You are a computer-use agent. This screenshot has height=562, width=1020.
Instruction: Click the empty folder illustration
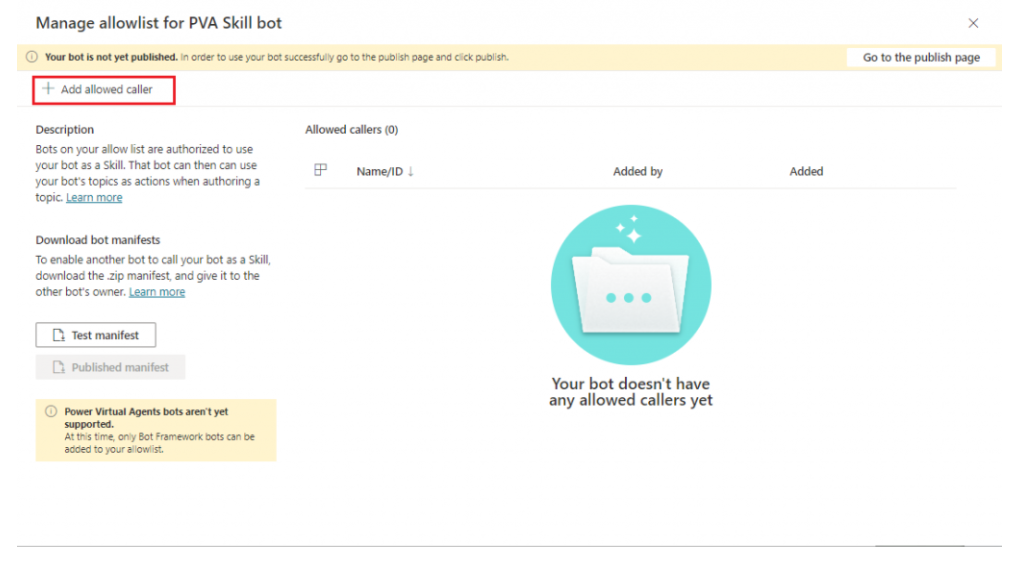pos(631,285)
